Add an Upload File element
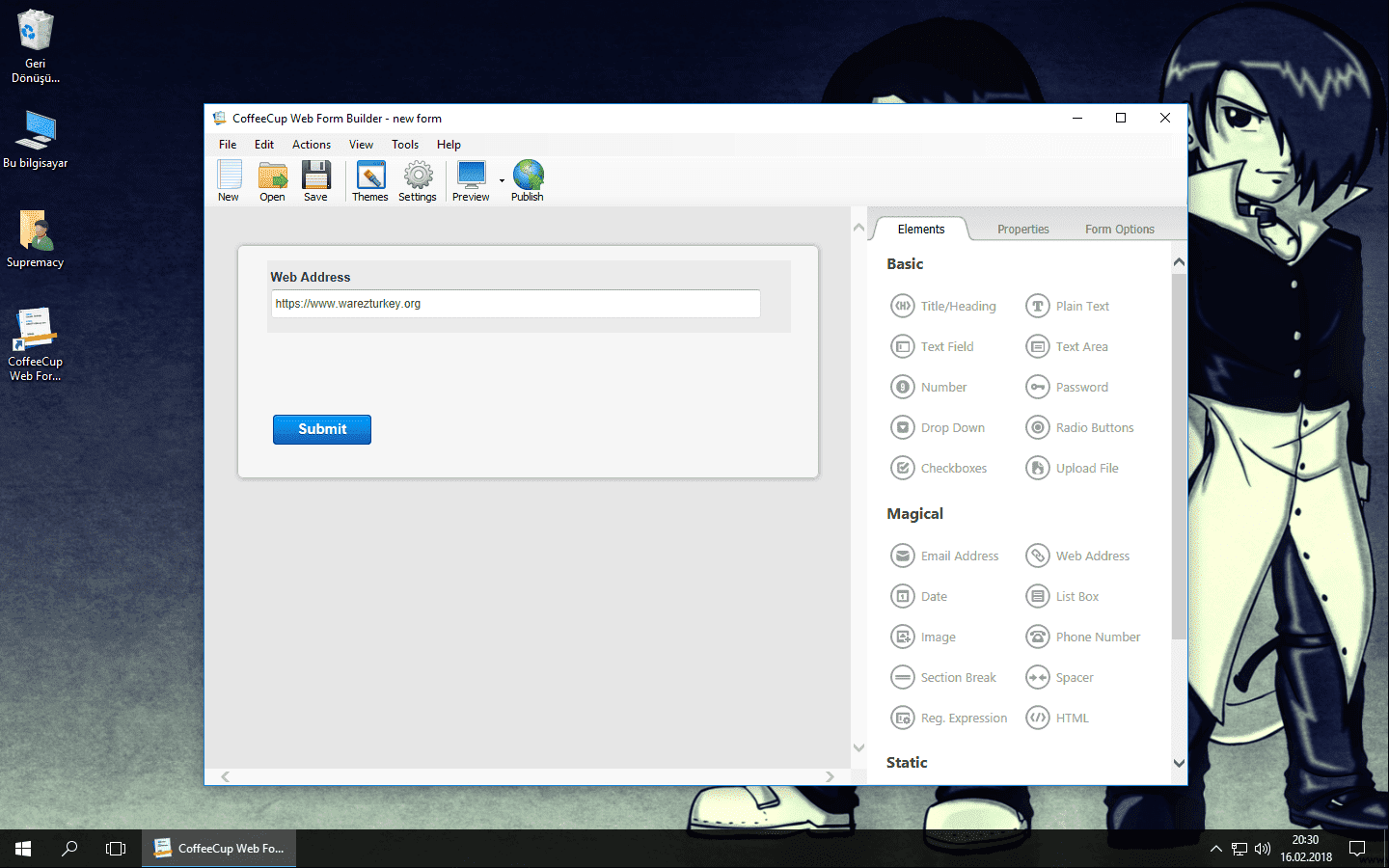This screenshot has height=868, width=1389. point(1072,468)
